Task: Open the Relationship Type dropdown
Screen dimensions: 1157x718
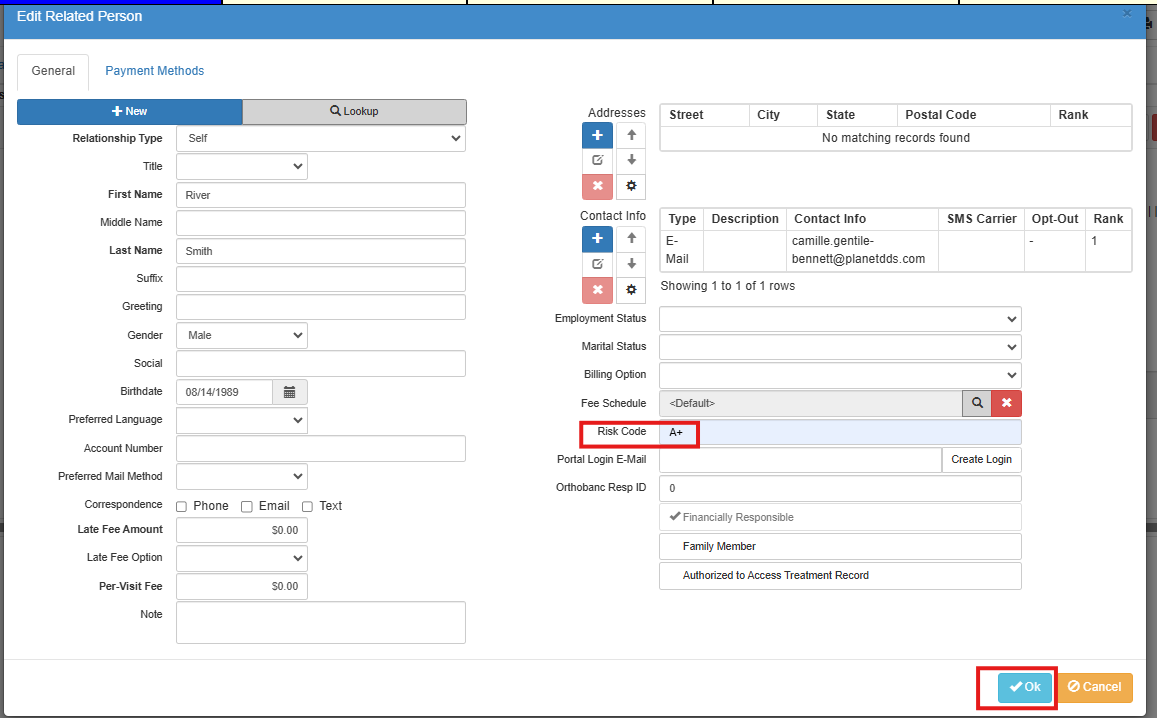Action: pos(320,139)
